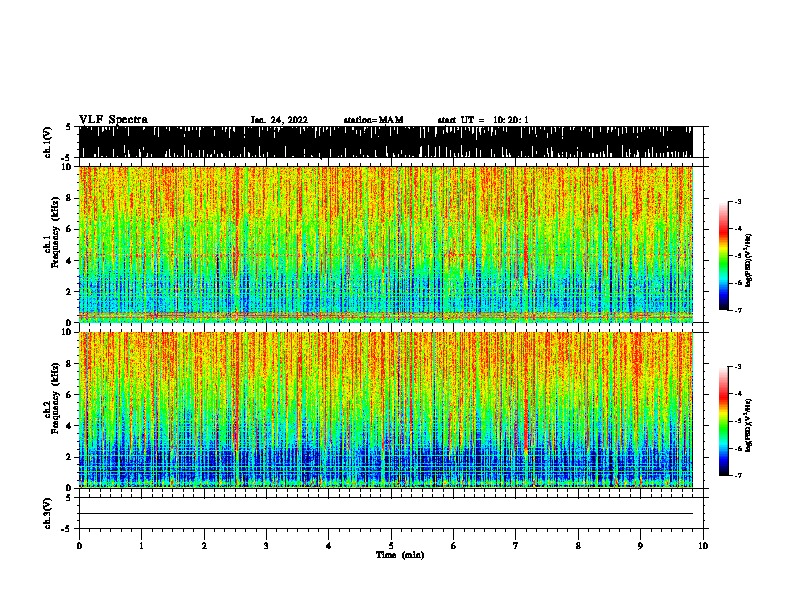Click the "start UT = 10:20: 1" text
This screenshot has width=792, height=612.
coord(483,120)
